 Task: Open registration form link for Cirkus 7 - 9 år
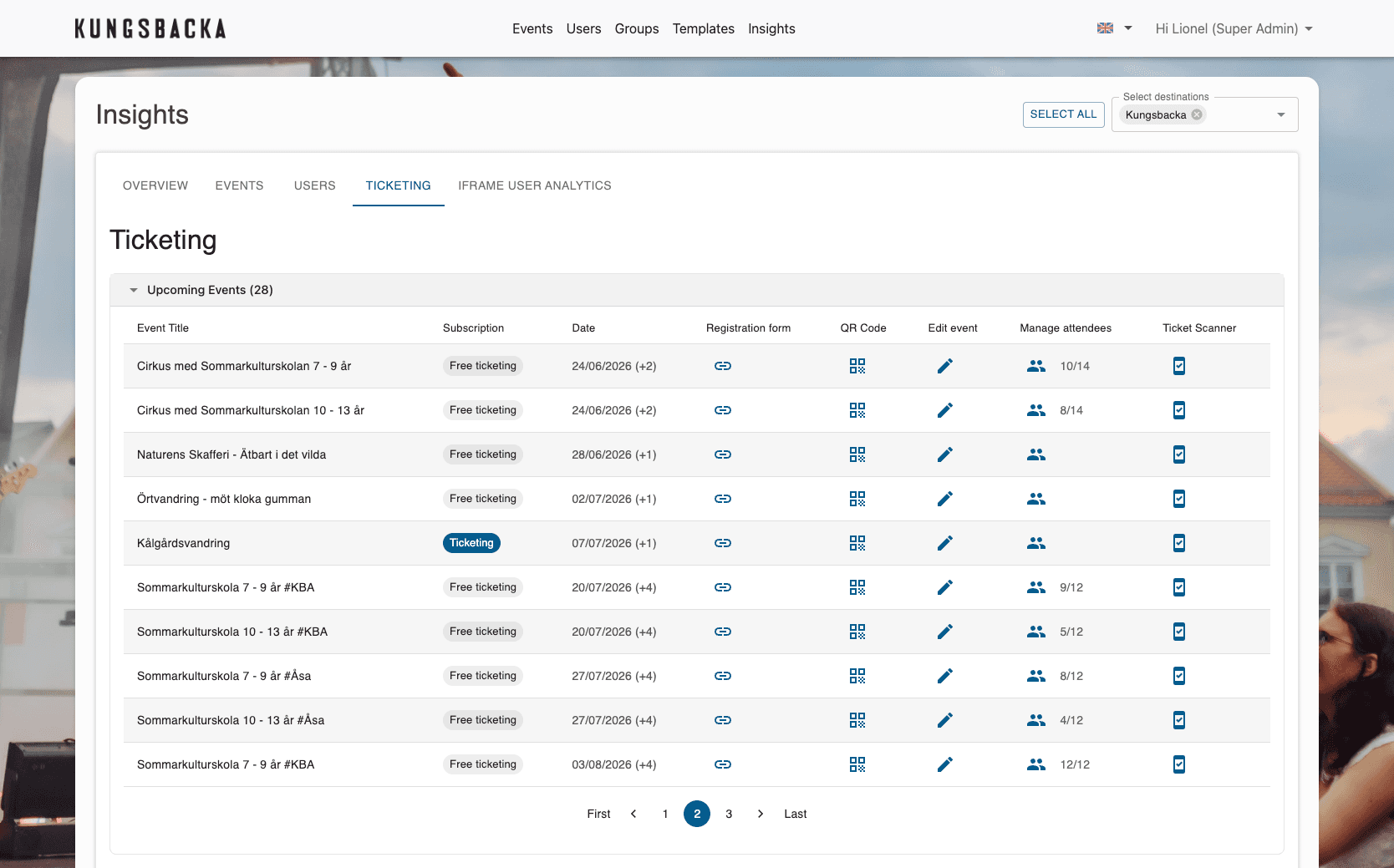click(x=723, y=366)
